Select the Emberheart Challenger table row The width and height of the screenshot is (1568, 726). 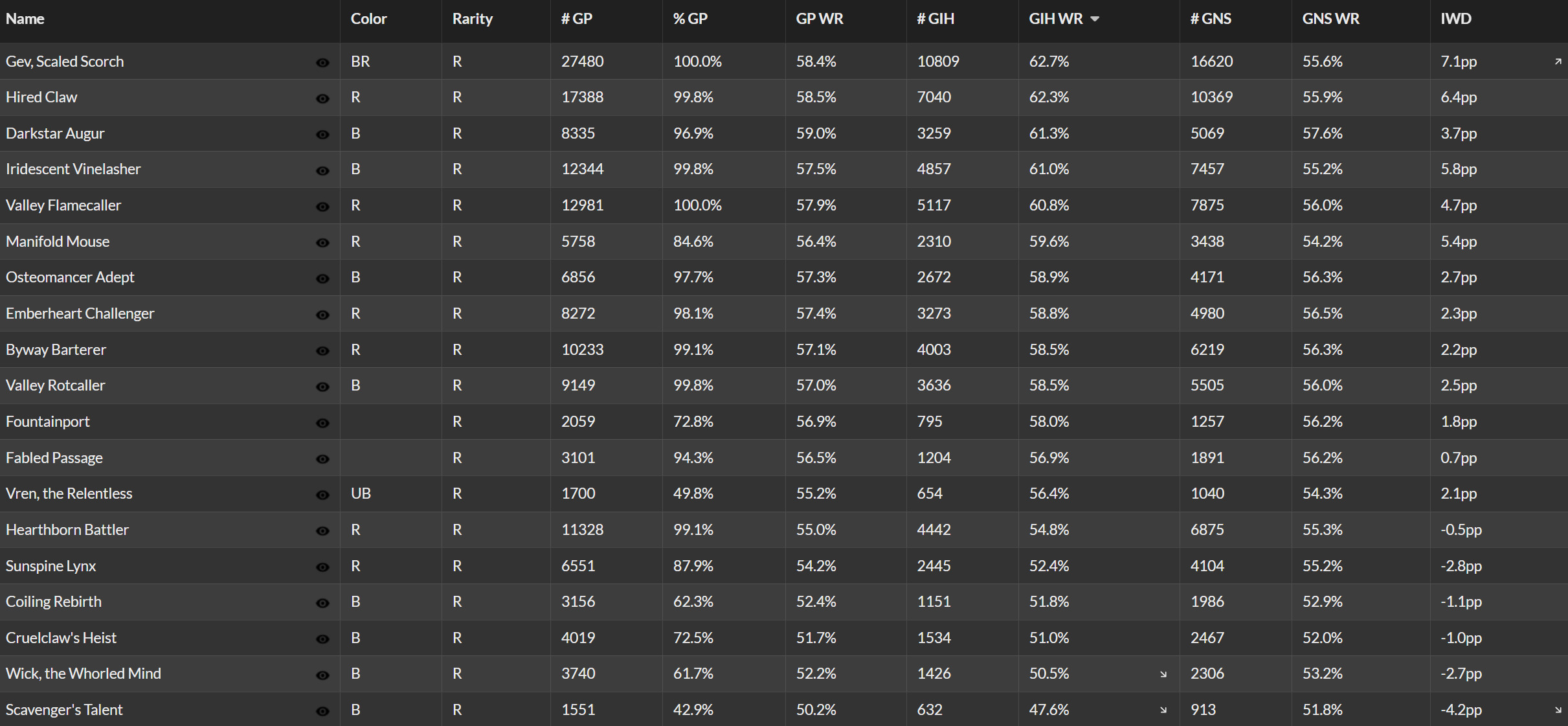(x=784, y=313)
